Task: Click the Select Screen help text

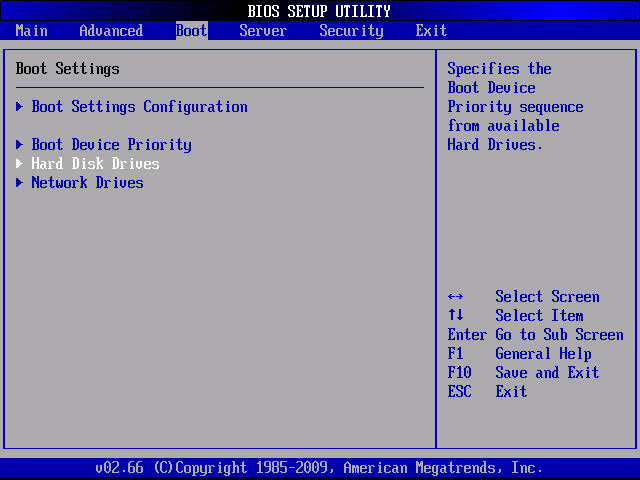Action: point(547,297)
